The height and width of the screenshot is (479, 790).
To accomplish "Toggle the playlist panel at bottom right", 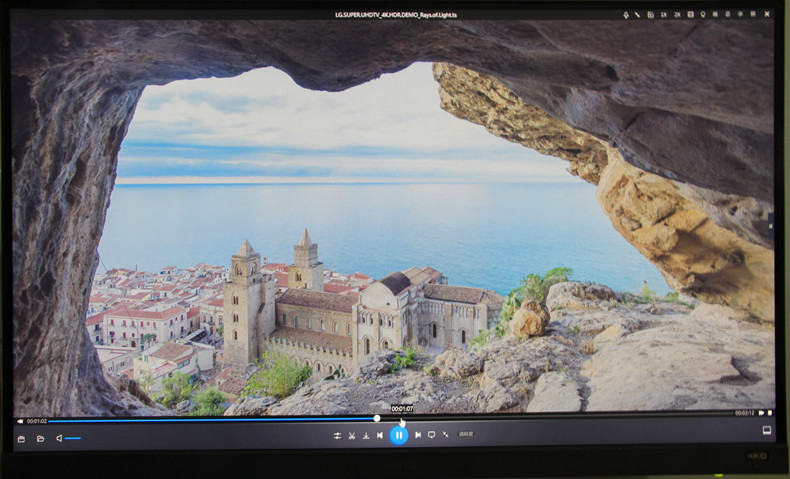I will (766, 430).
